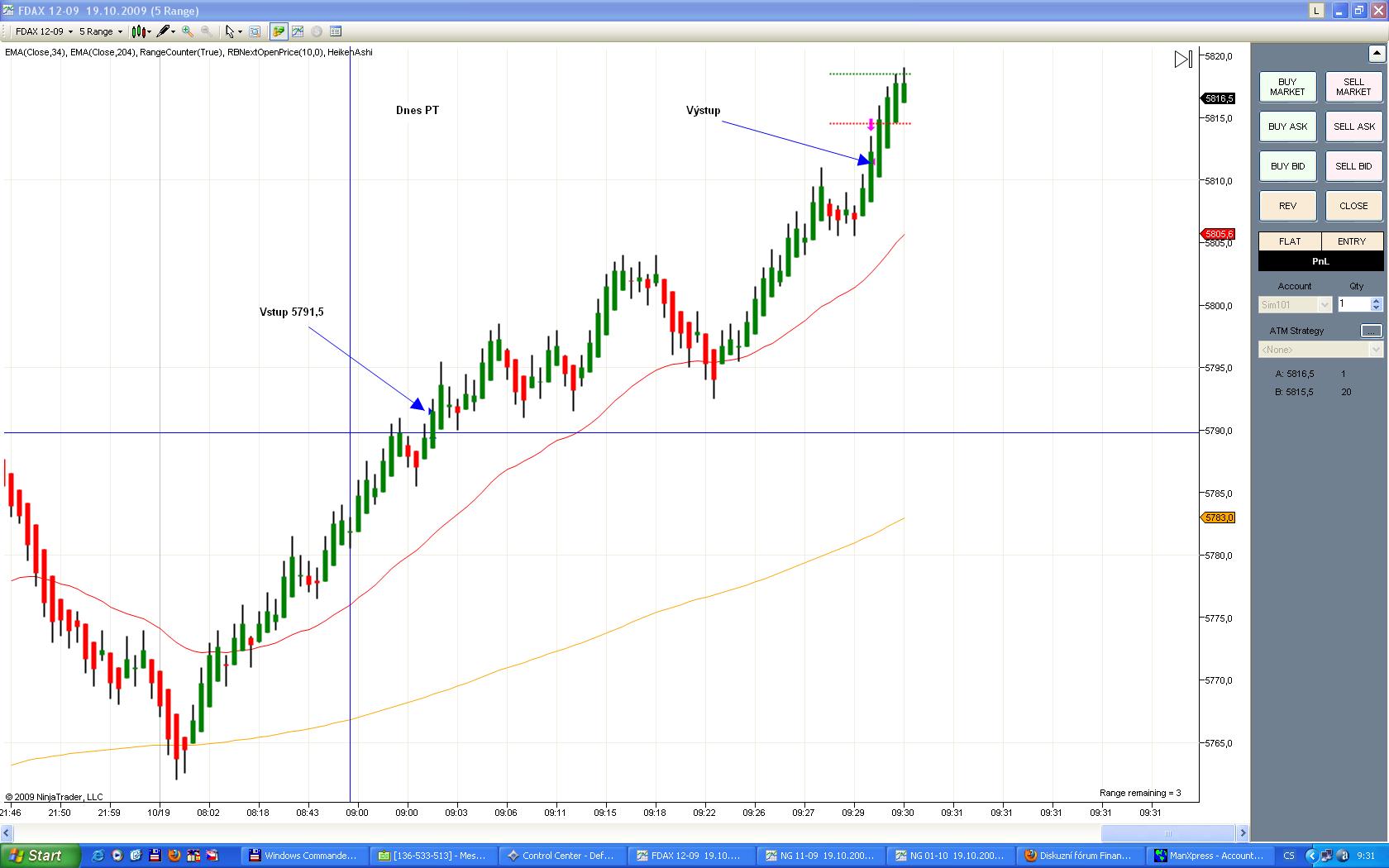Click the BUY BID button
This screenshot has height=868, width=1389.
pyautogui.click(x=1287, y=166)
